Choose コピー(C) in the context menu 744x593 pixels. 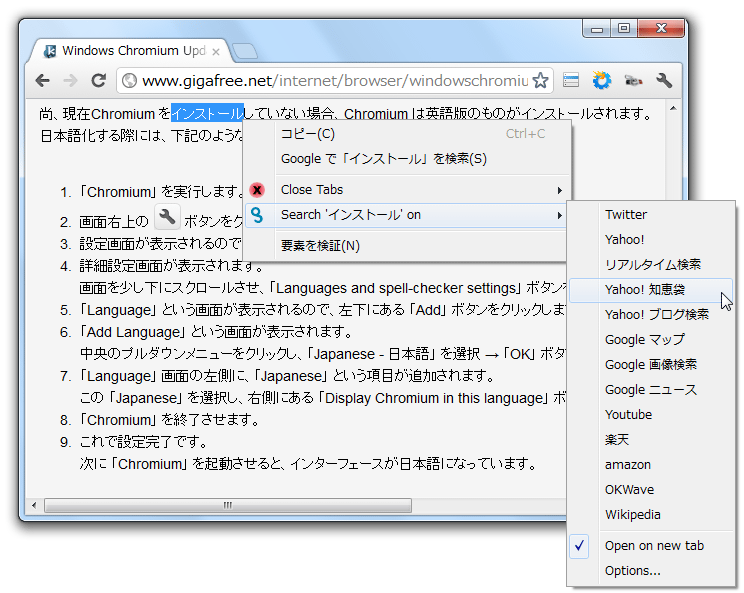406,134
